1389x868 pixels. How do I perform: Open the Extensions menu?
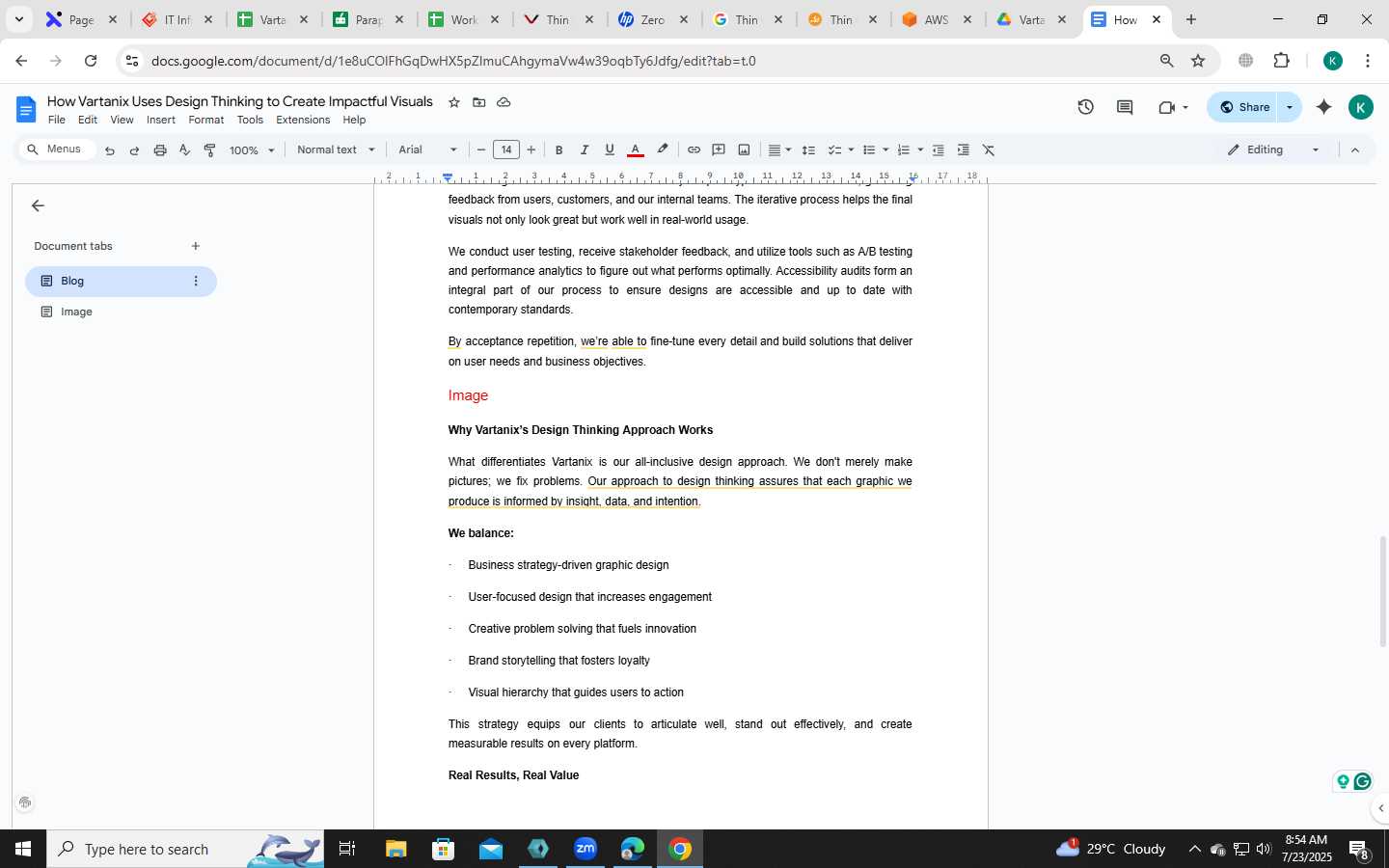click(x=303, y=121)
